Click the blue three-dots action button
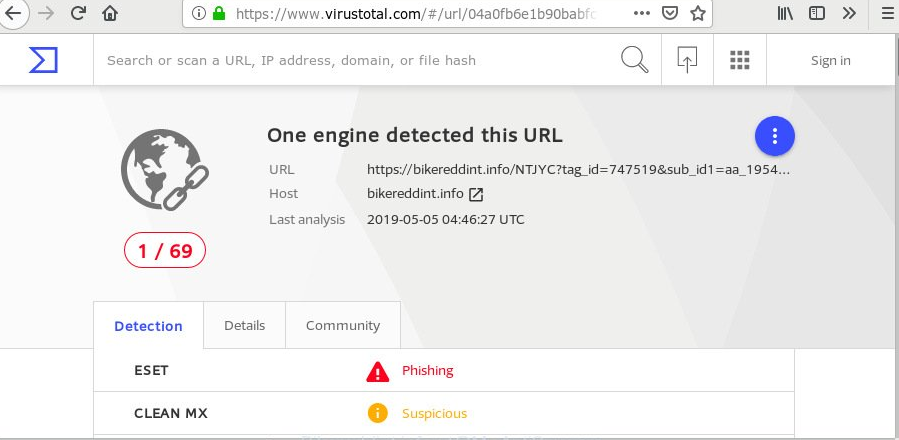 click(x=774, y=136)
